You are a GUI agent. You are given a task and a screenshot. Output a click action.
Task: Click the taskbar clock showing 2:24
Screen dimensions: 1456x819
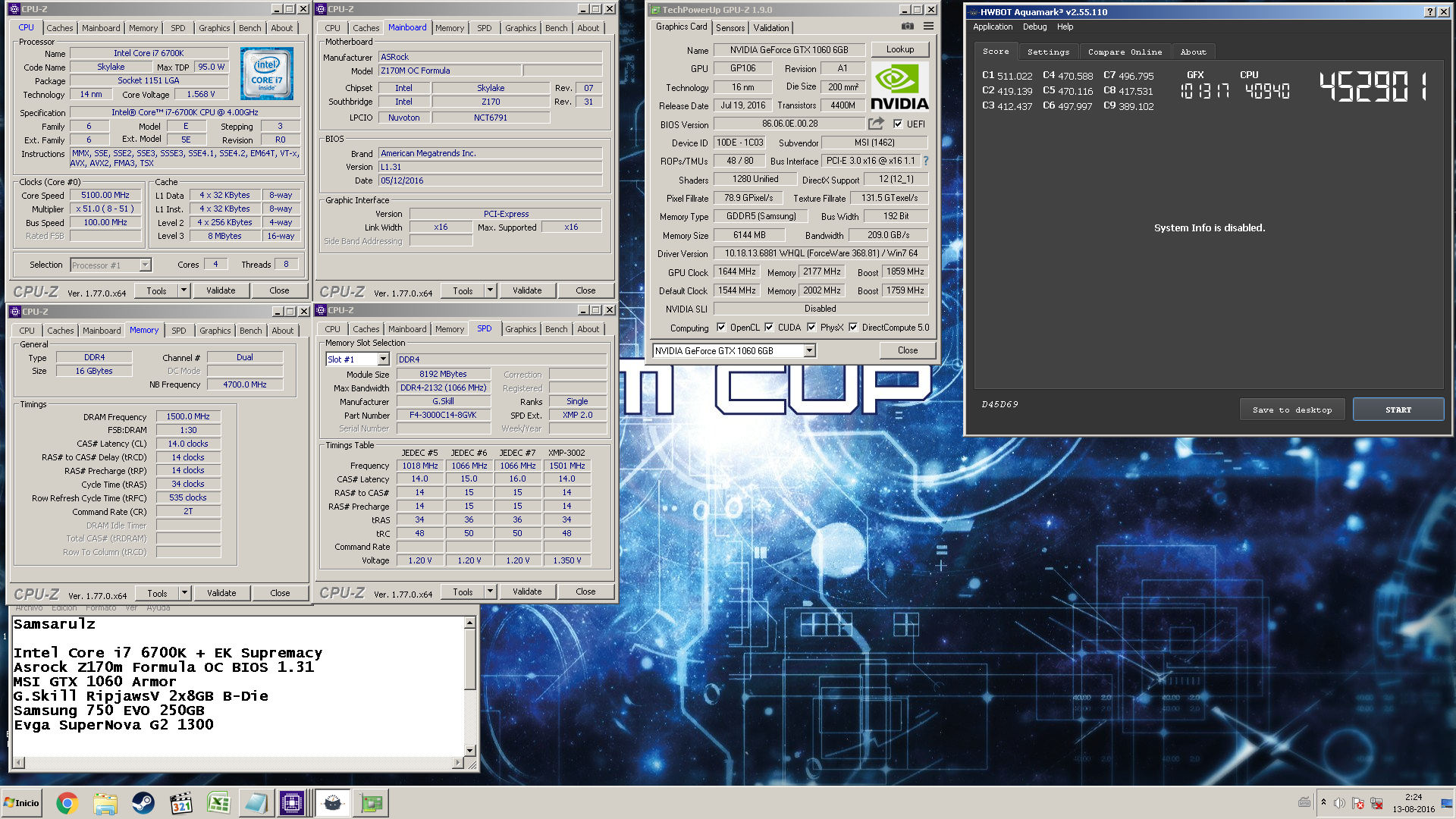[x=1413, y=803]
